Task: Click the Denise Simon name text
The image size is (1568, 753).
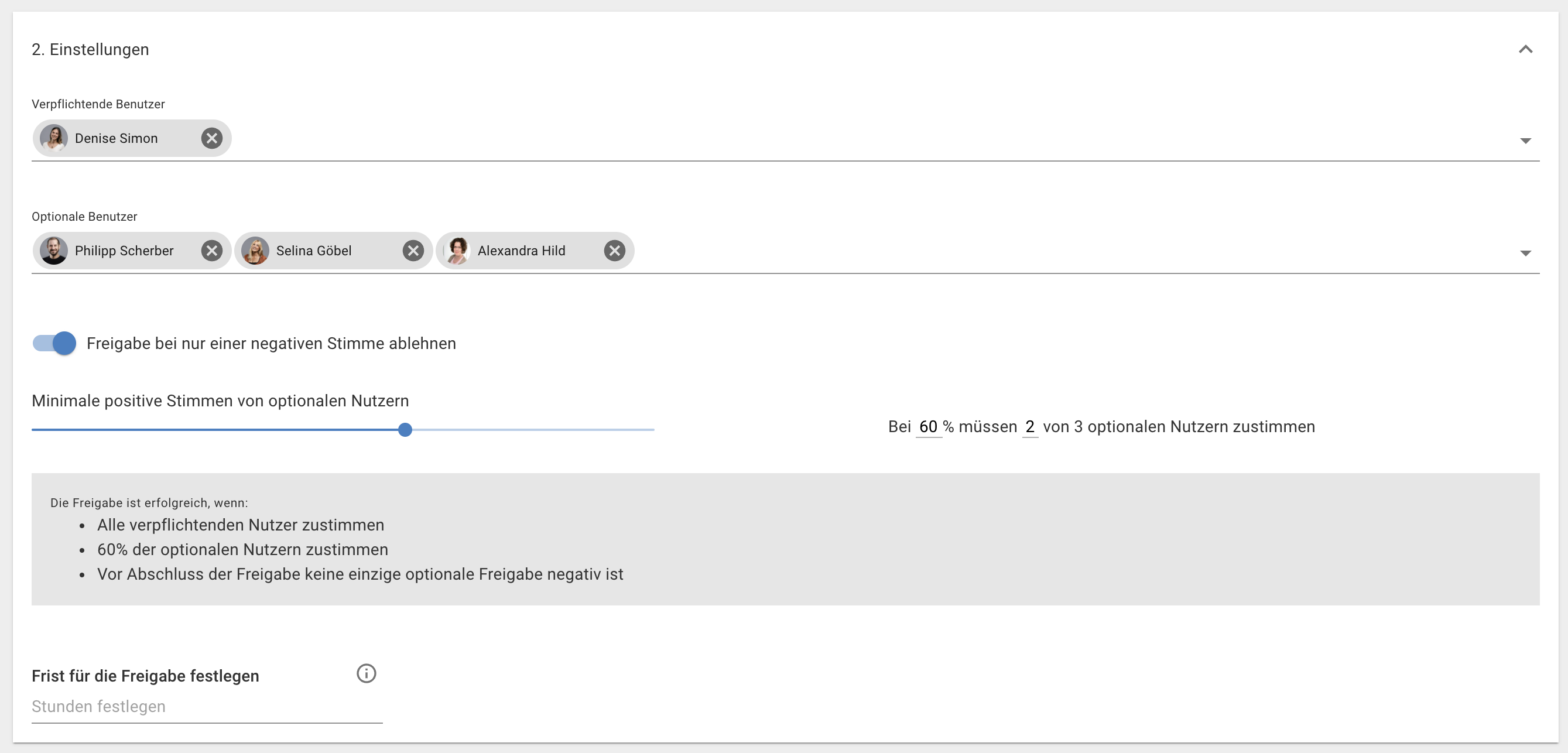Action: click(x=117, y=138)
